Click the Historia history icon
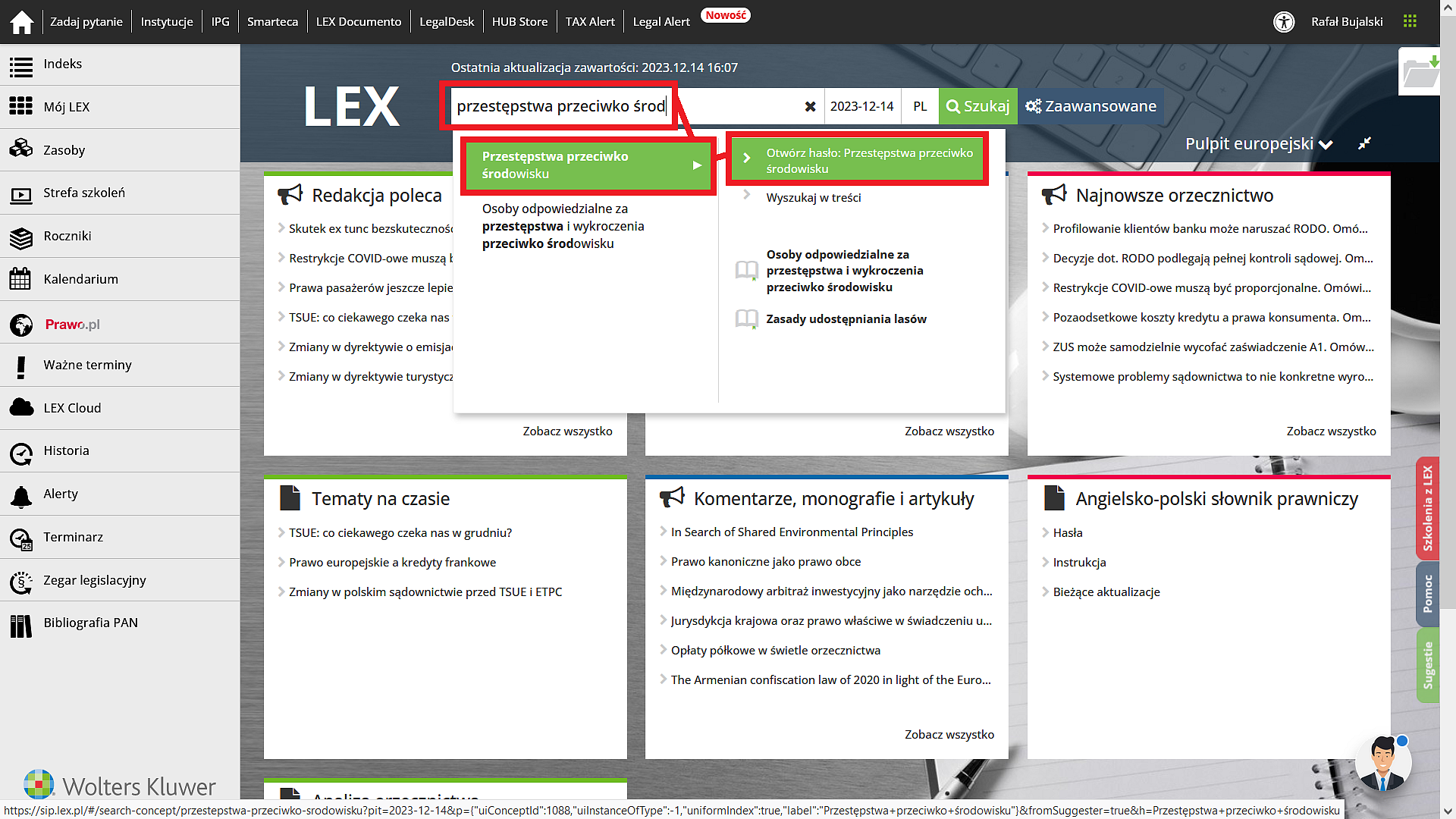Image resolution: width=1456 pixels, height=819 pixels. coord(22,451)
